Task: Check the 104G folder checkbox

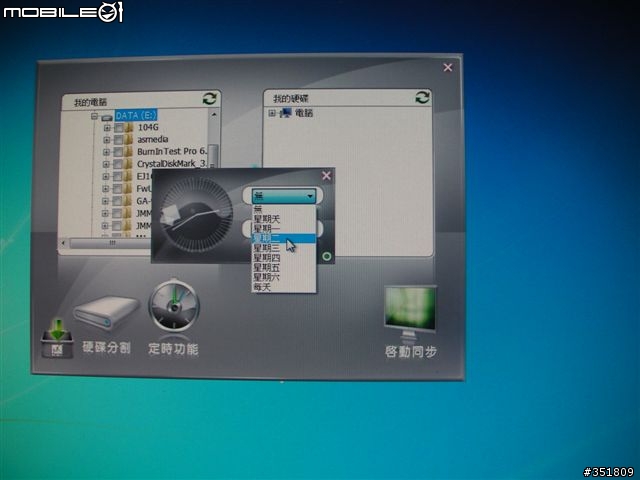Action: click(118, 128)
